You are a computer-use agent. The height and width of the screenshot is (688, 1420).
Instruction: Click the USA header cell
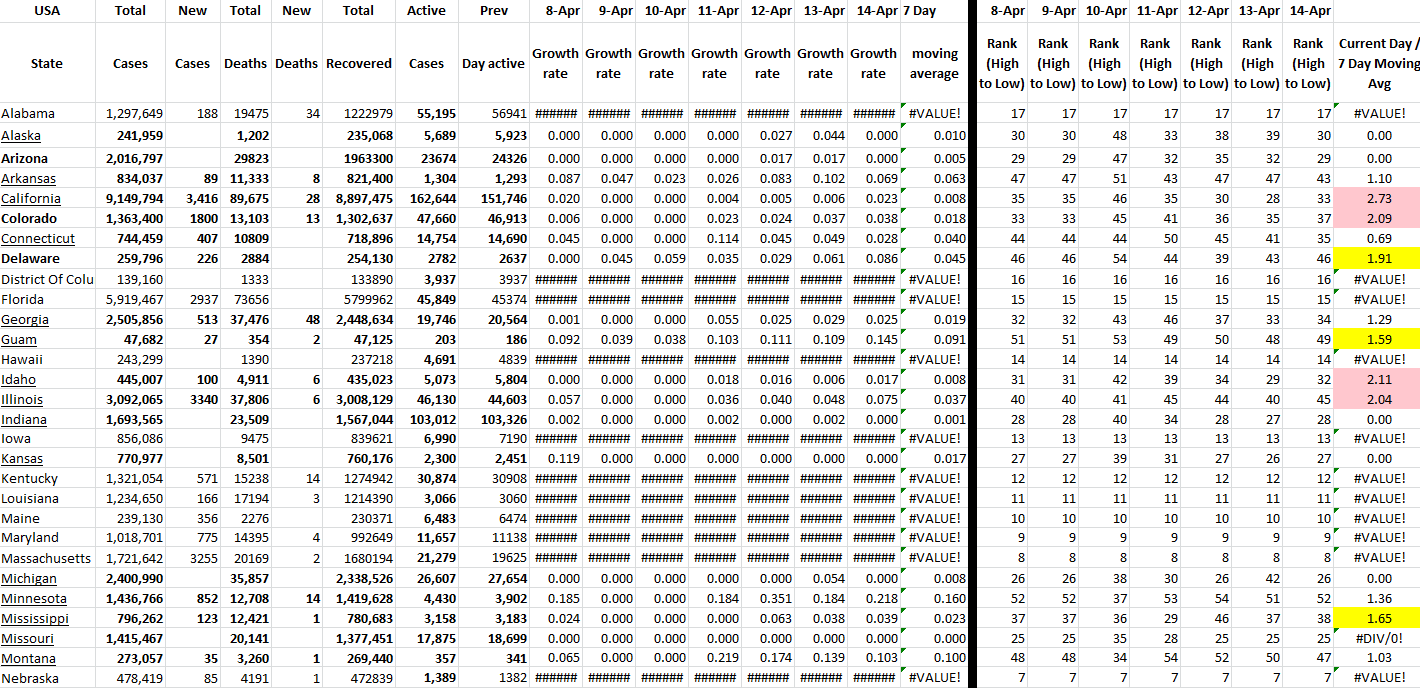point(47,11)
